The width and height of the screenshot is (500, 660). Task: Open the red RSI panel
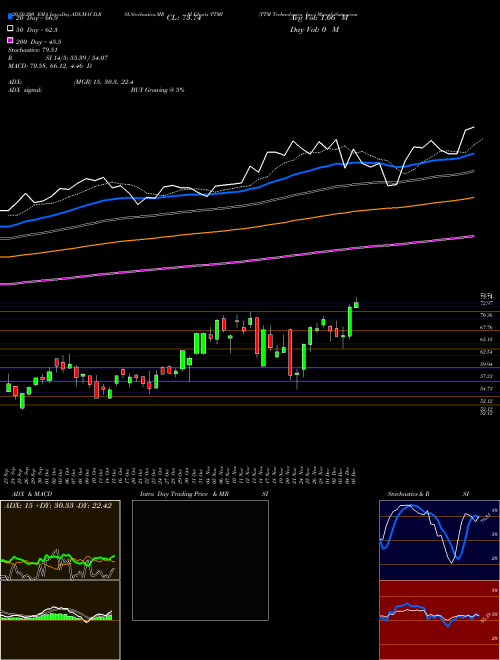pyautogui.click(x=439, y=620)
